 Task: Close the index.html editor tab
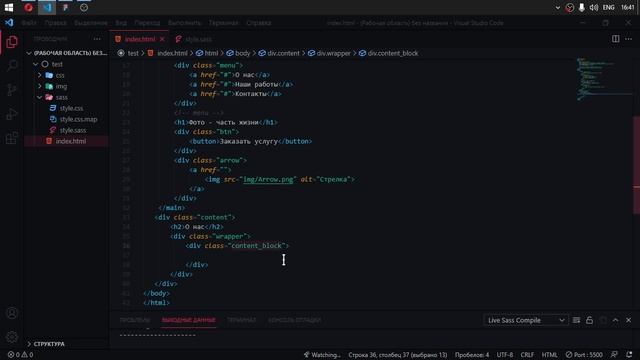pyautogui.click(x=162, y=39)
